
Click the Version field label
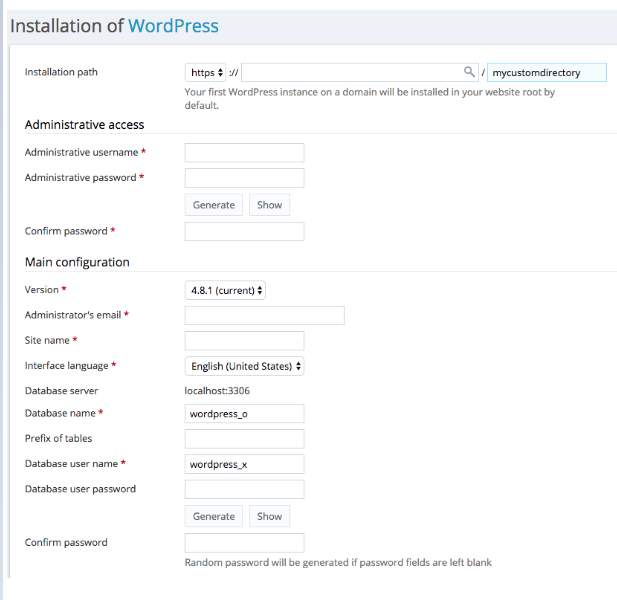42,290
